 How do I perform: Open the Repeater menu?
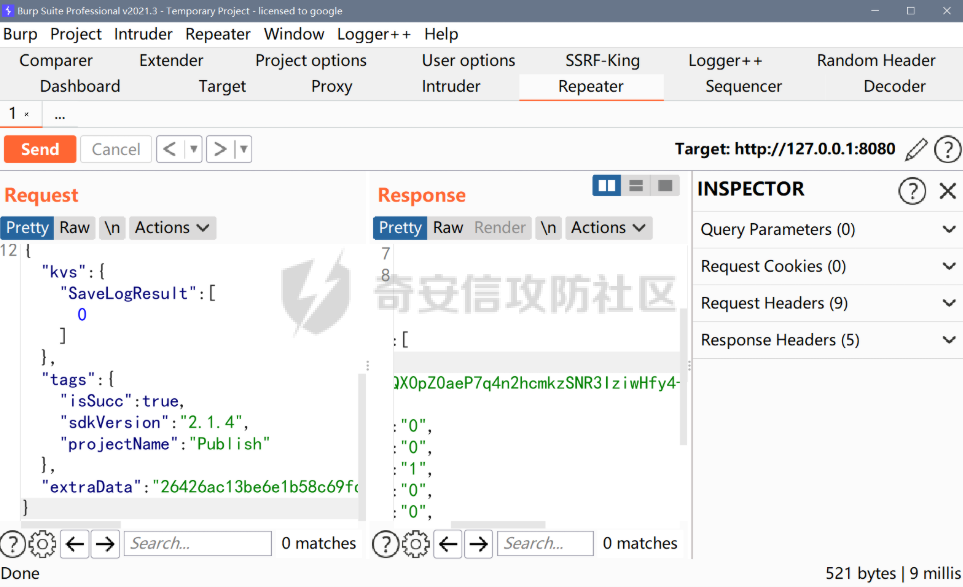(x=218, y=34)
